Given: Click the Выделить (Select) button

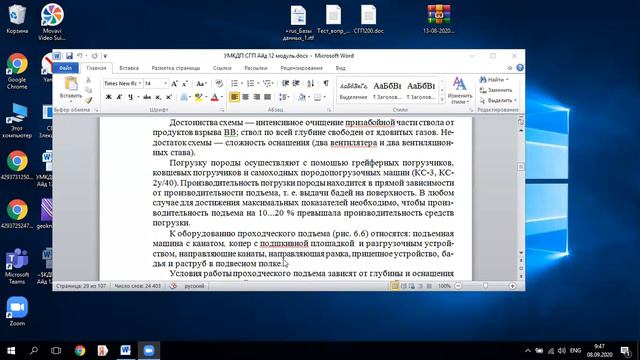Looking at the screenshot, I should 498,100.
